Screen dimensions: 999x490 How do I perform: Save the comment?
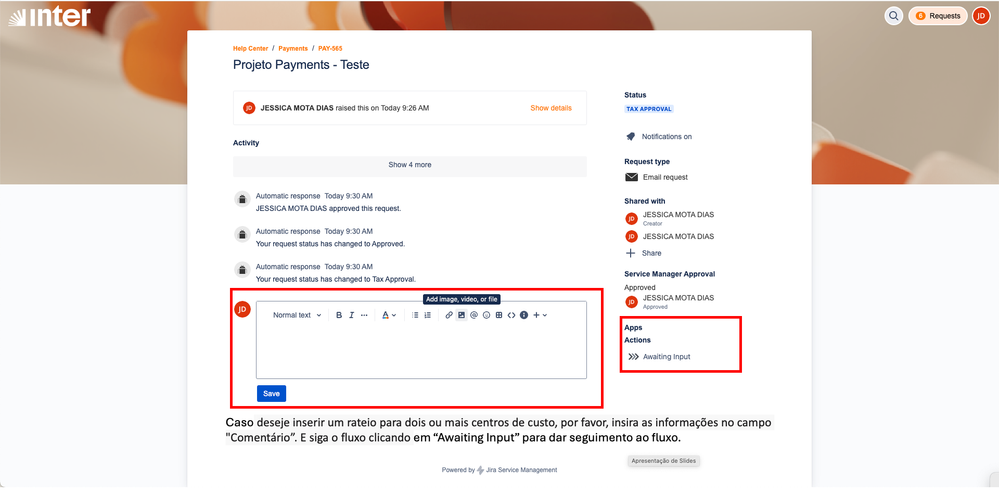pyautogui.click(x=271, y=394)
